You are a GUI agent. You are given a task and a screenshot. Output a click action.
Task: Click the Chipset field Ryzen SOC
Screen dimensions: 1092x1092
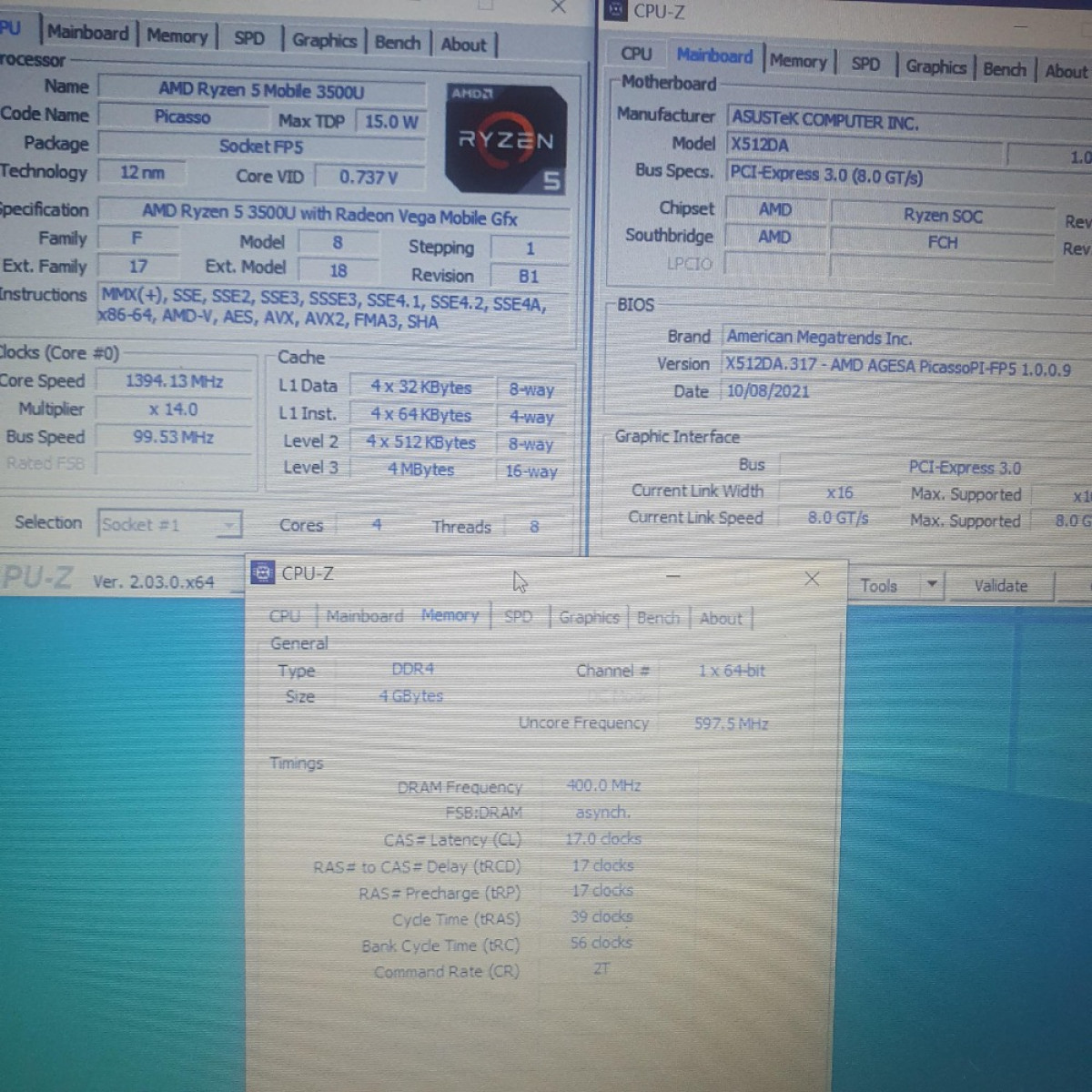pyautogui.click(x=943, y=216)
